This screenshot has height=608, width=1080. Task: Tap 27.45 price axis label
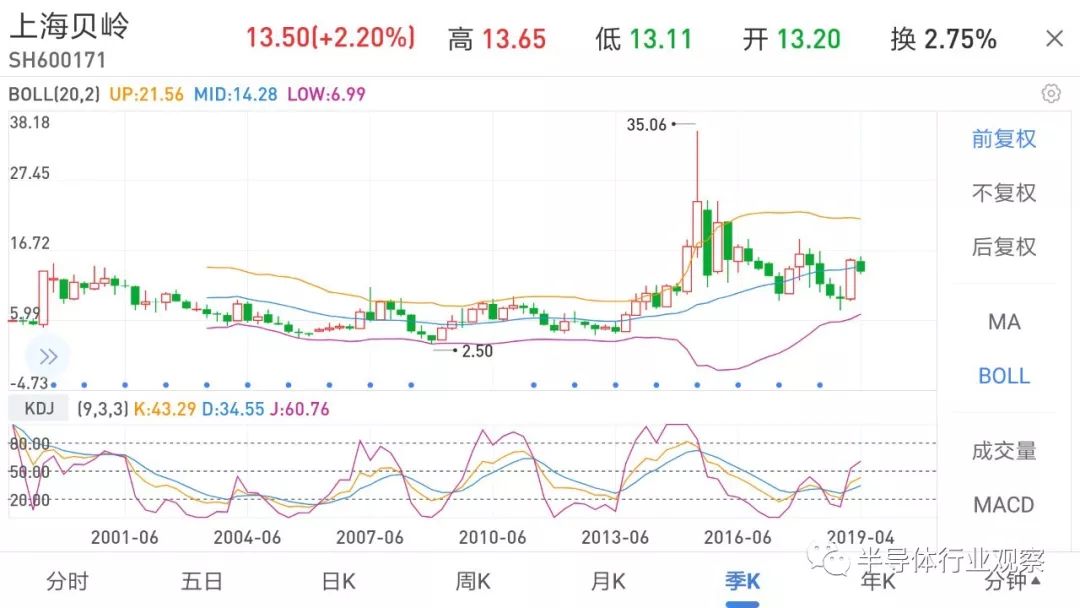pos(30,173)
